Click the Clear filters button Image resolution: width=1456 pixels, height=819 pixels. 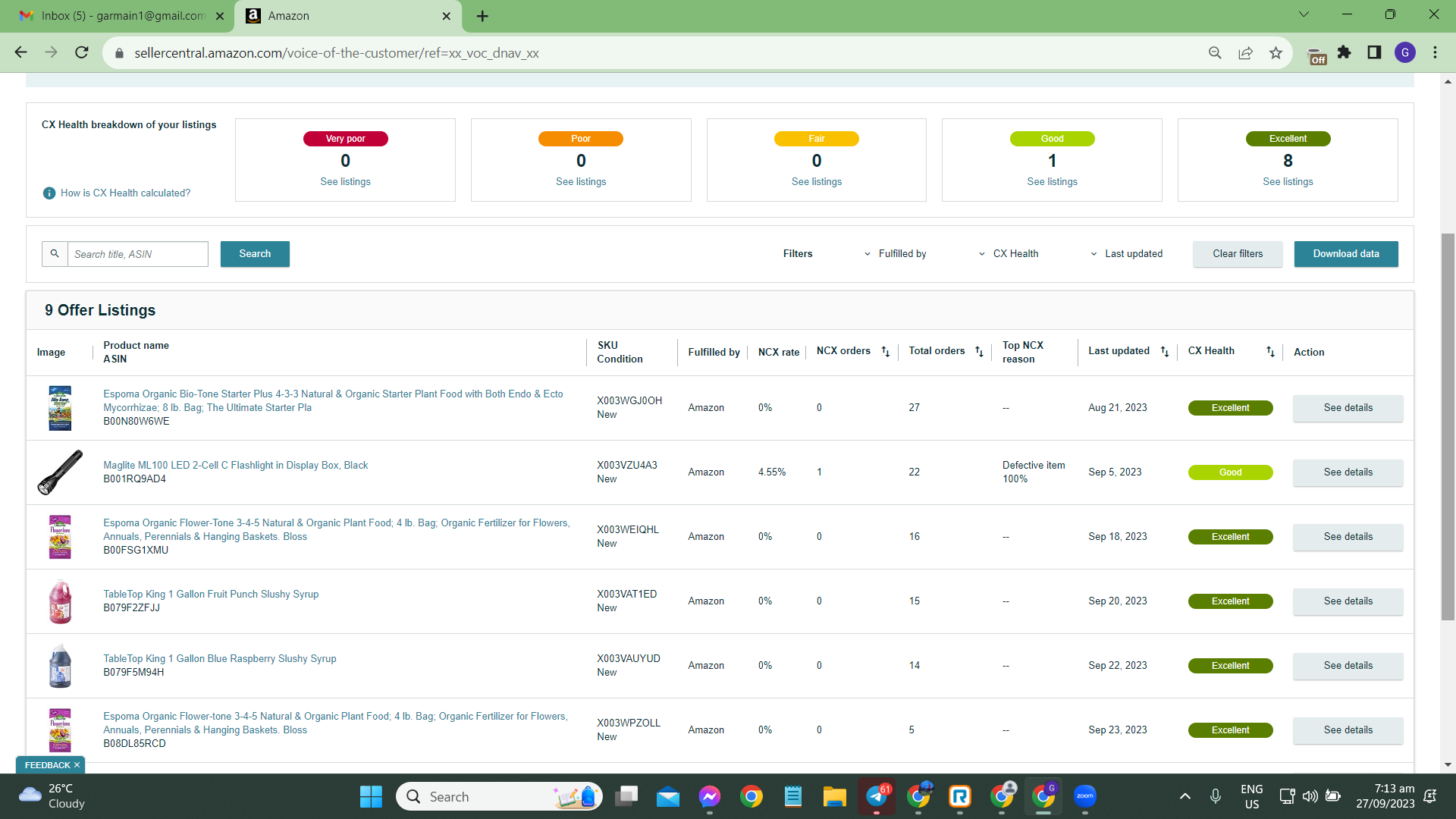click(x=1238, y=254)
